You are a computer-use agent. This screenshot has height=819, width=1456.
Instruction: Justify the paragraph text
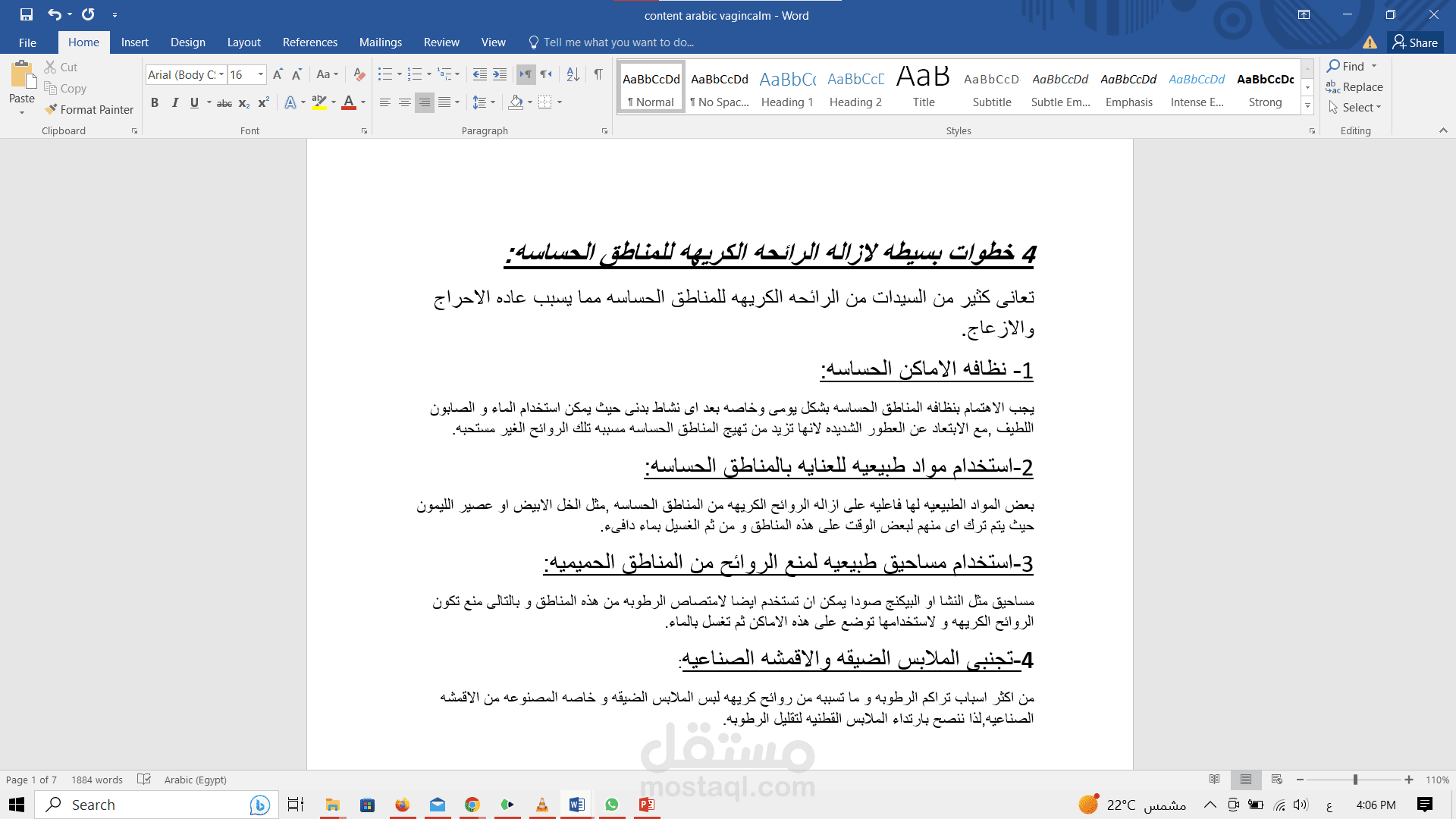point(444,102)
